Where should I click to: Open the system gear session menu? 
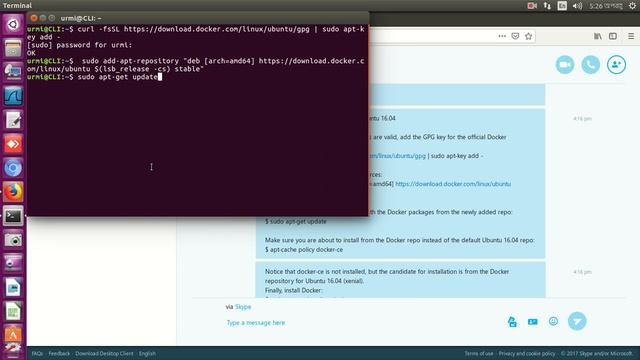click(632, 6)
